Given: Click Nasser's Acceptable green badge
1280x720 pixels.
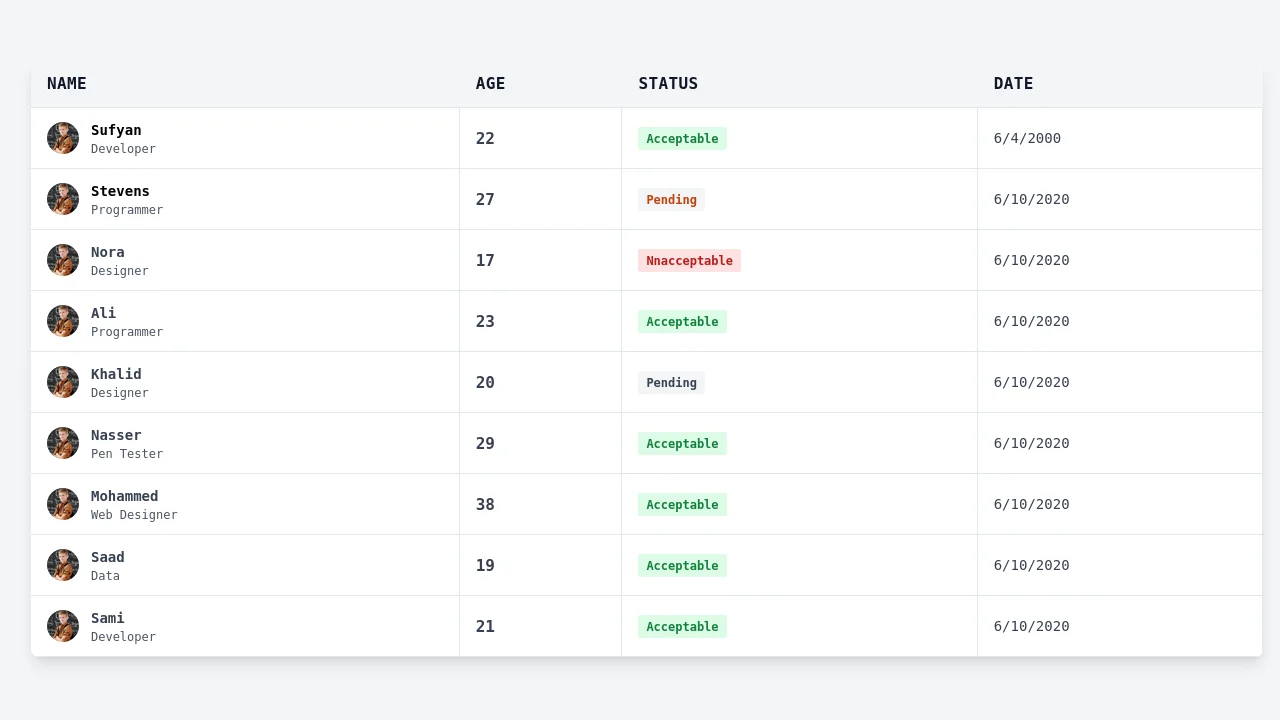Looking at the screenshot, I should 682,443.
